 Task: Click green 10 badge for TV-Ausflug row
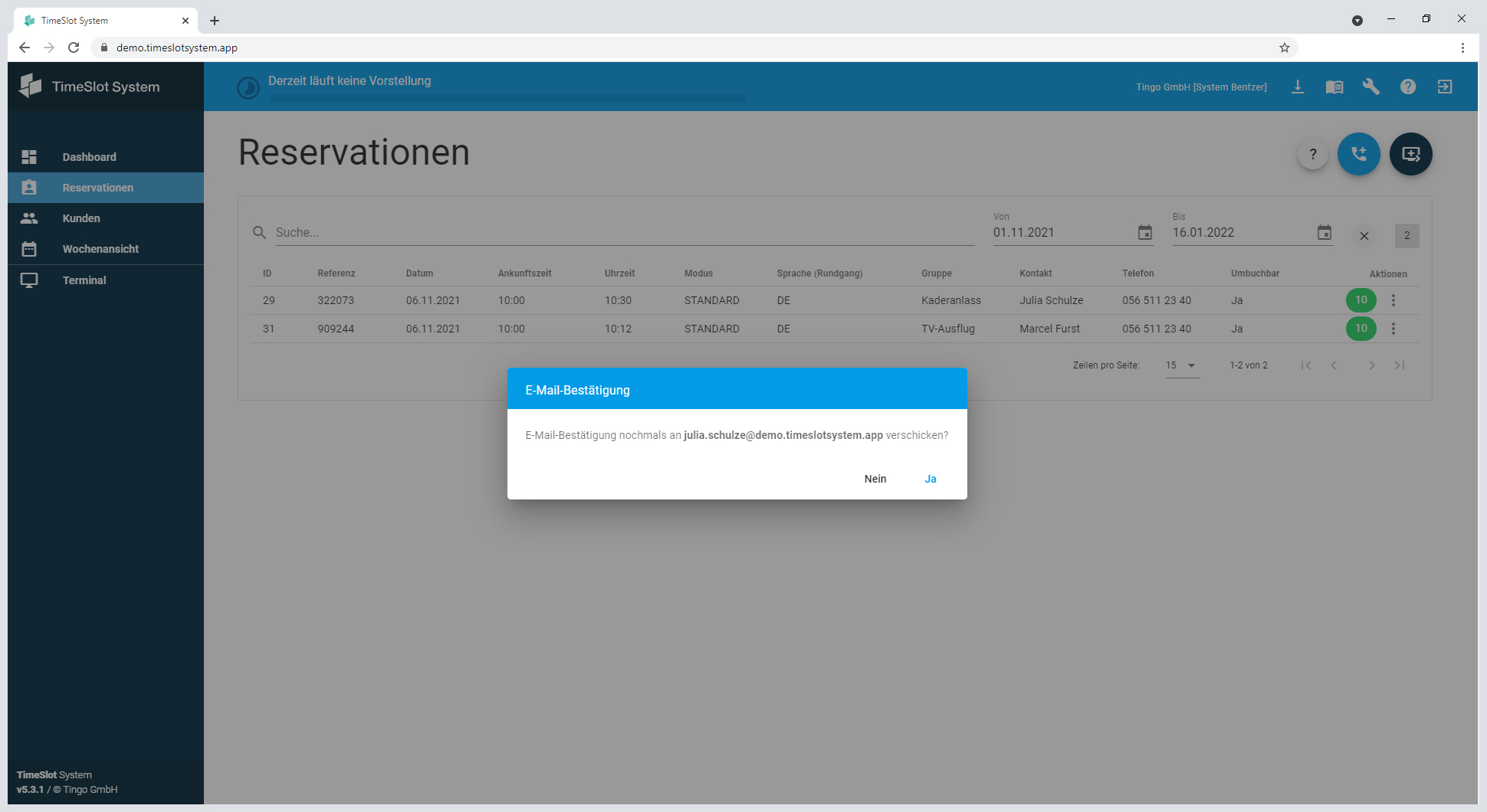(x=1361, y=329)
